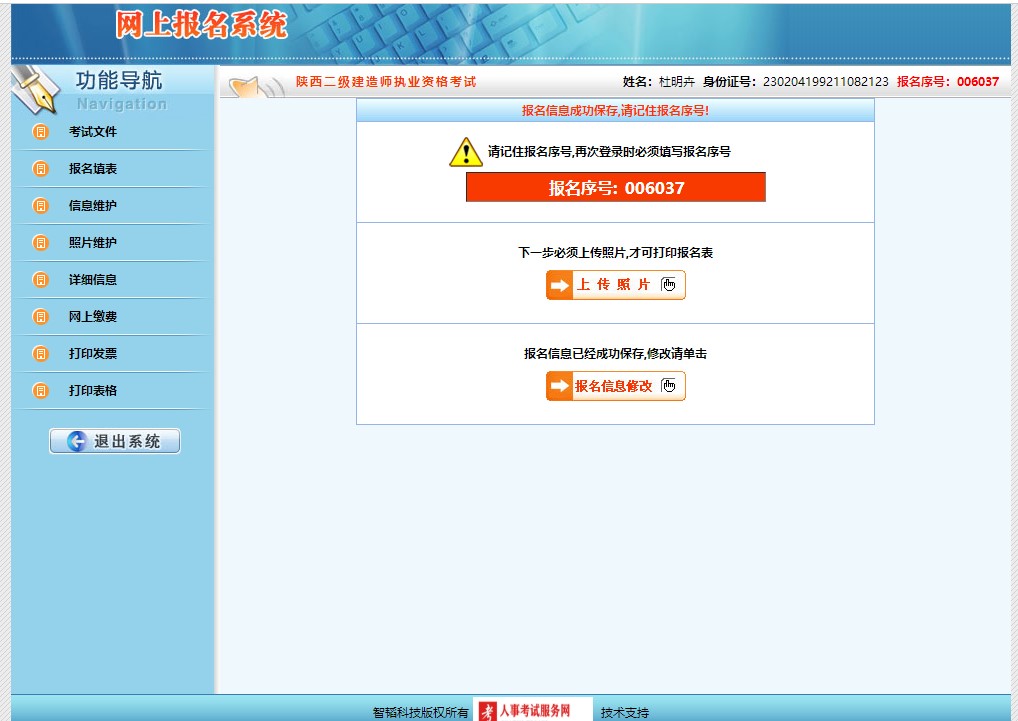Screen dimensions: 1018x721
Task: Click the 人事考试服务网 footer logo
Action: [532, 711]
